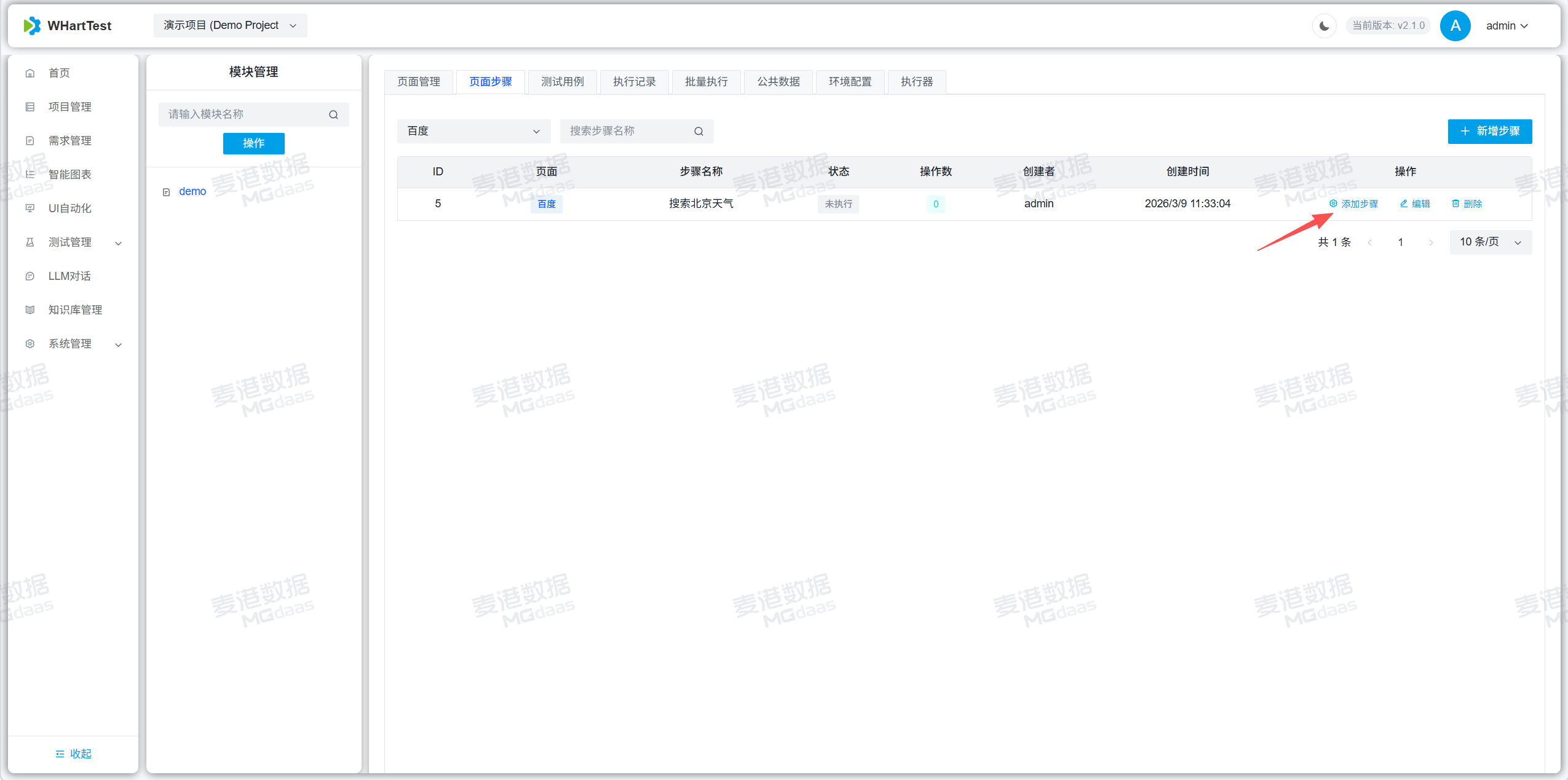Viewport: 1568px width, 780px height.
Task: Click the WHartTest logo icon
Action: [x=32, y=26]
